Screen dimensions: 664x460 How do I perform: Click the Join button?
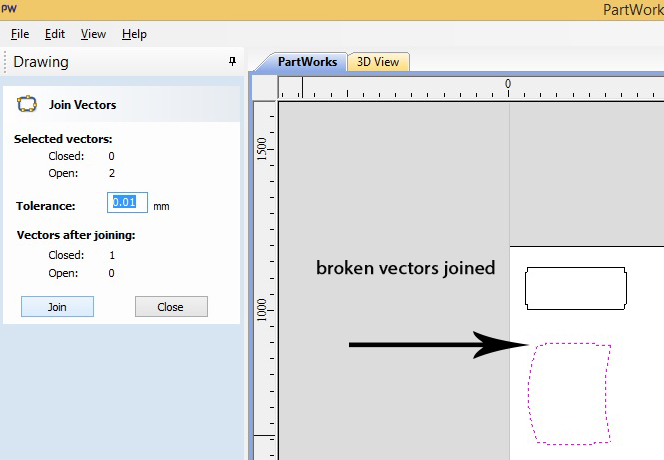click(x=57, y=307)
